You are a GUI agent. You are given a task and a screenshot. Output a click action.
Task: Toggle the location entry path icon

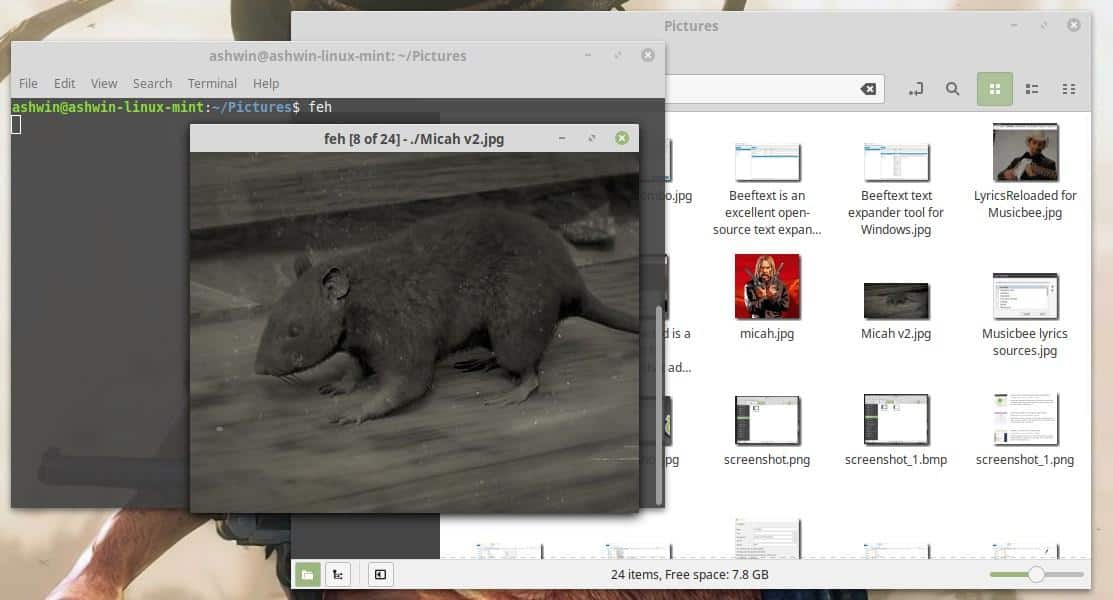[x=915, y=89]
